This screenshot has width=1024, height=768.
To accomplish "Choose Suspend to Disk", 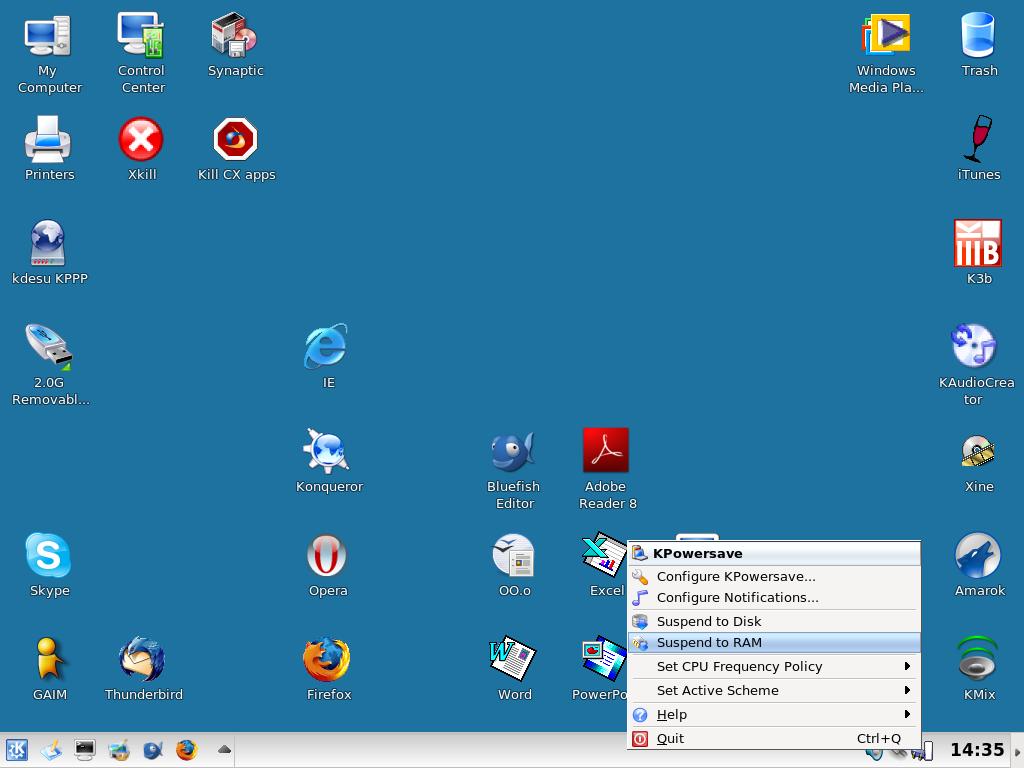I will [x=774, y=621].
